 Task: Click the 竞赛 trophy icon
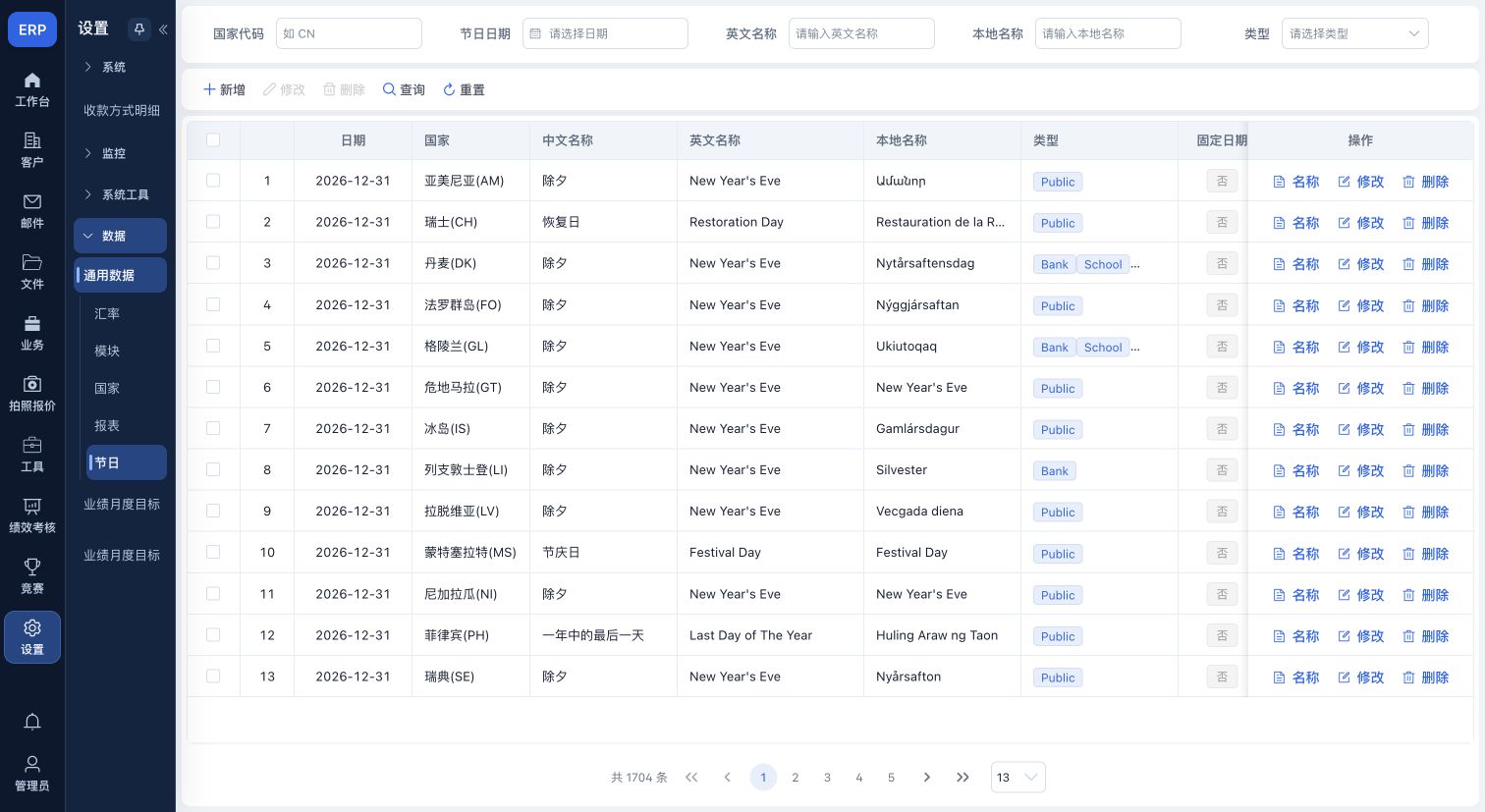pyautogui.click(x=32, y=567)
